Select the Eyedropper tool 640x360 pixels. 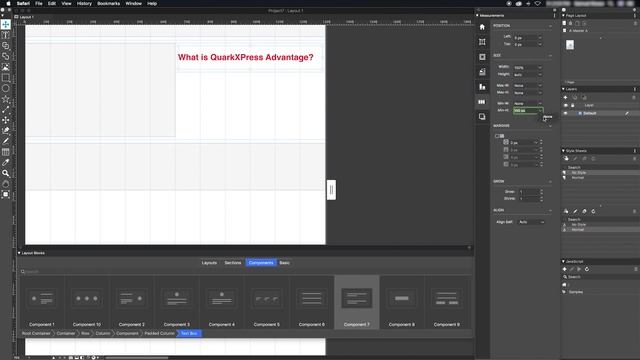[x=6, y=162]
